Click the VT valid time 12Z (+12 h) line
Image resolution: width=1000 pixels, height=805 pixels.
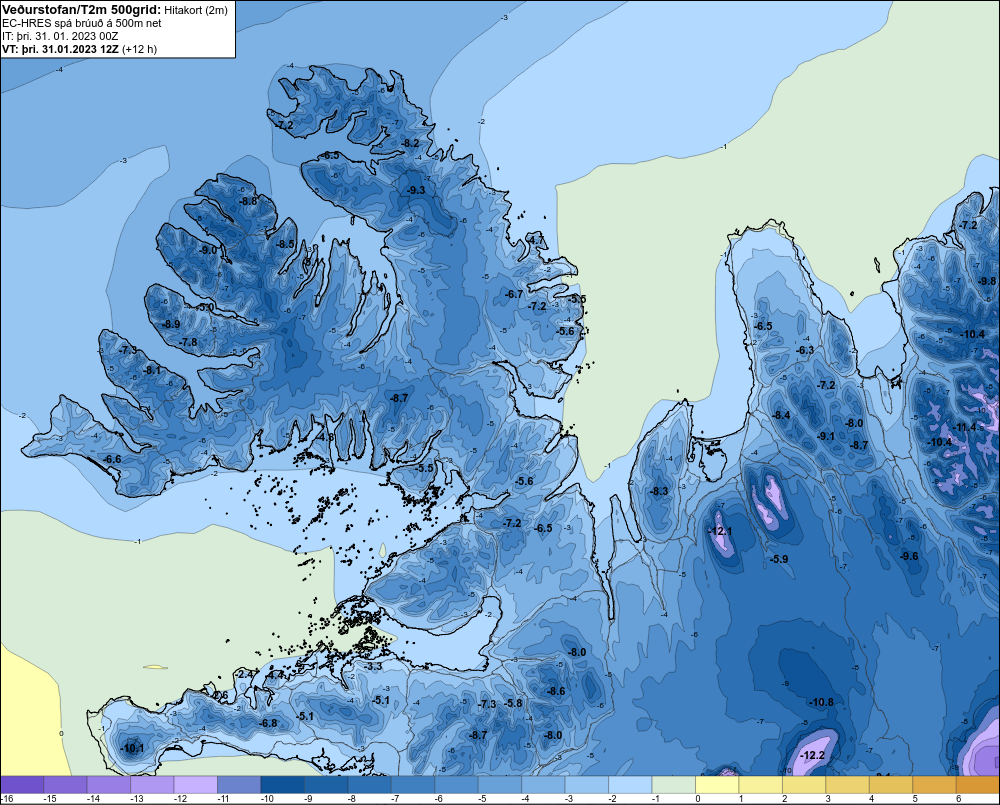(x=79, y=49)
